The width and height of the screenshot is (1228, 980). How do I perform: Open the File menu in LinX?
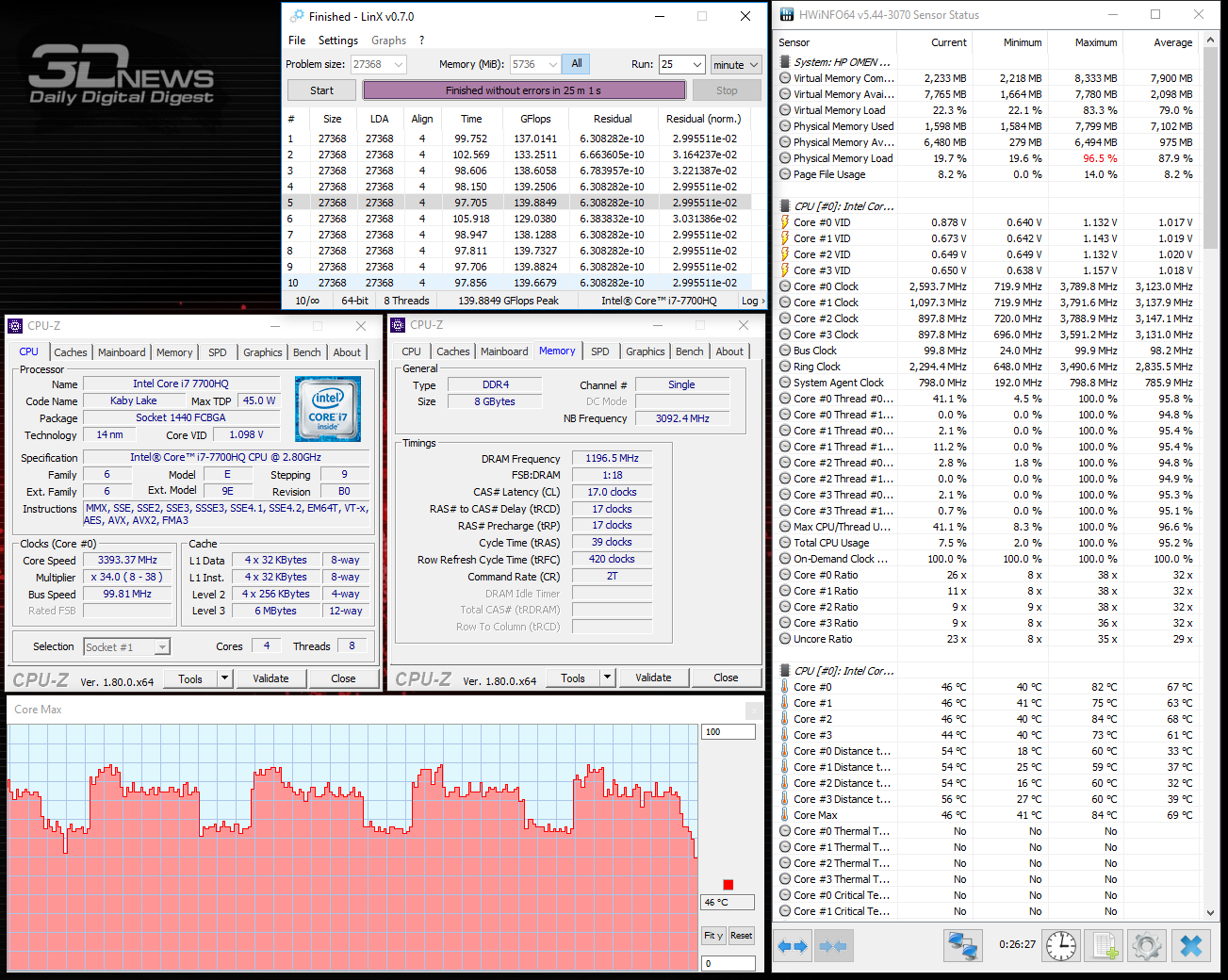tap(297, 41)
